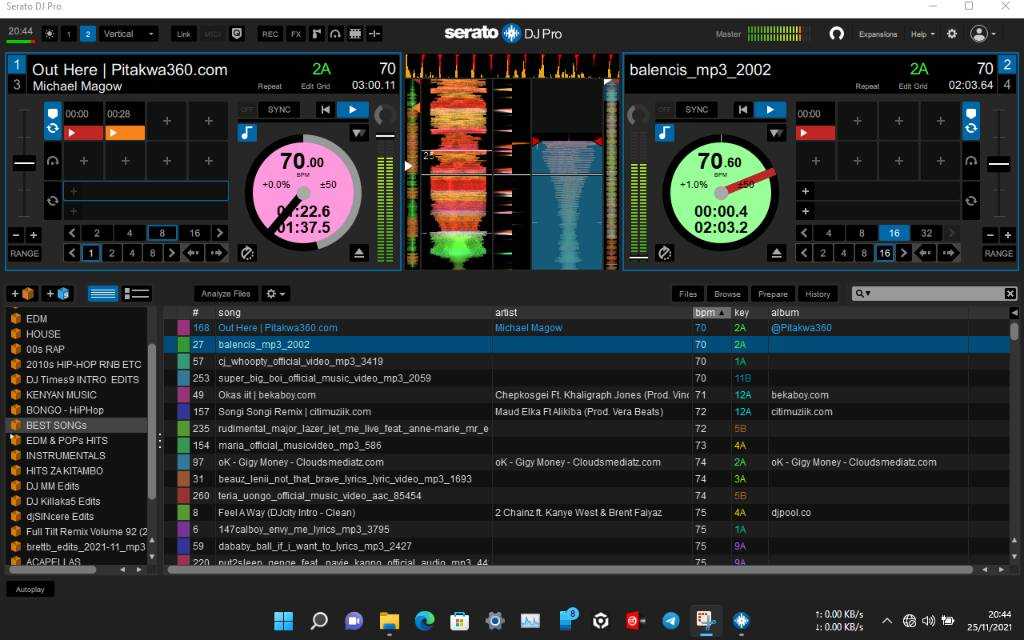
Task: Toggle keylock music note on deck 2
Action: coord(664,133)
